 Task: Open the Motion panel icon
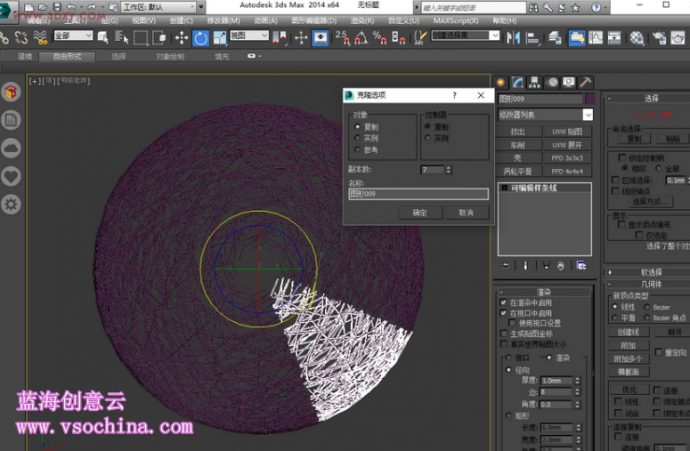[552, 82]
